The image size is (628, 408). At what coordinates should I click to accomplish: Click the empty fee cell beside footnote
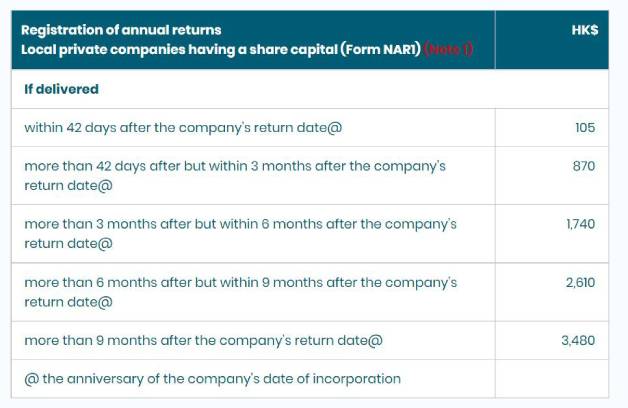point(551,379)
